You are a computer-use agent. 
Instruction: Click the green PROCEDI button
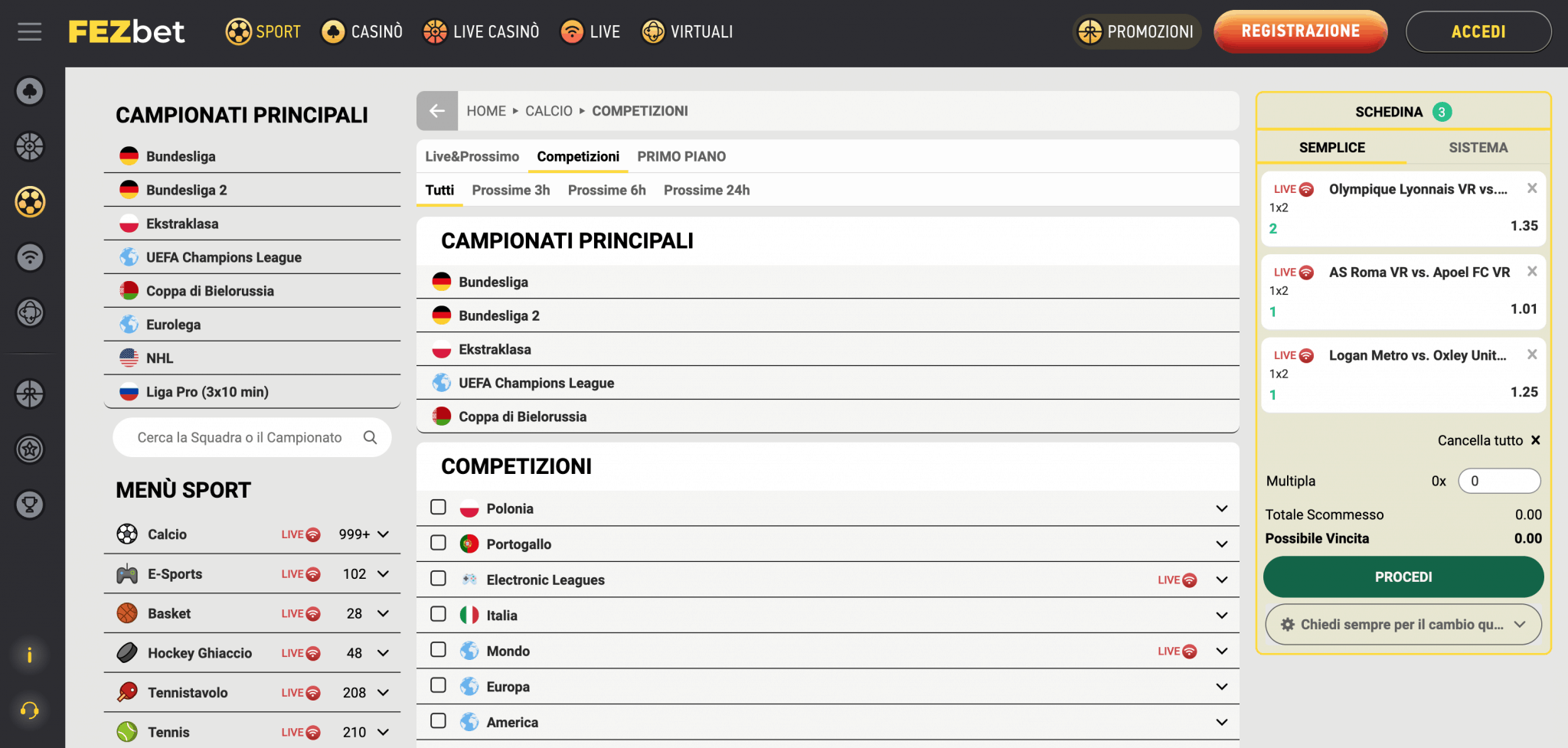[x=1403, y=577]
